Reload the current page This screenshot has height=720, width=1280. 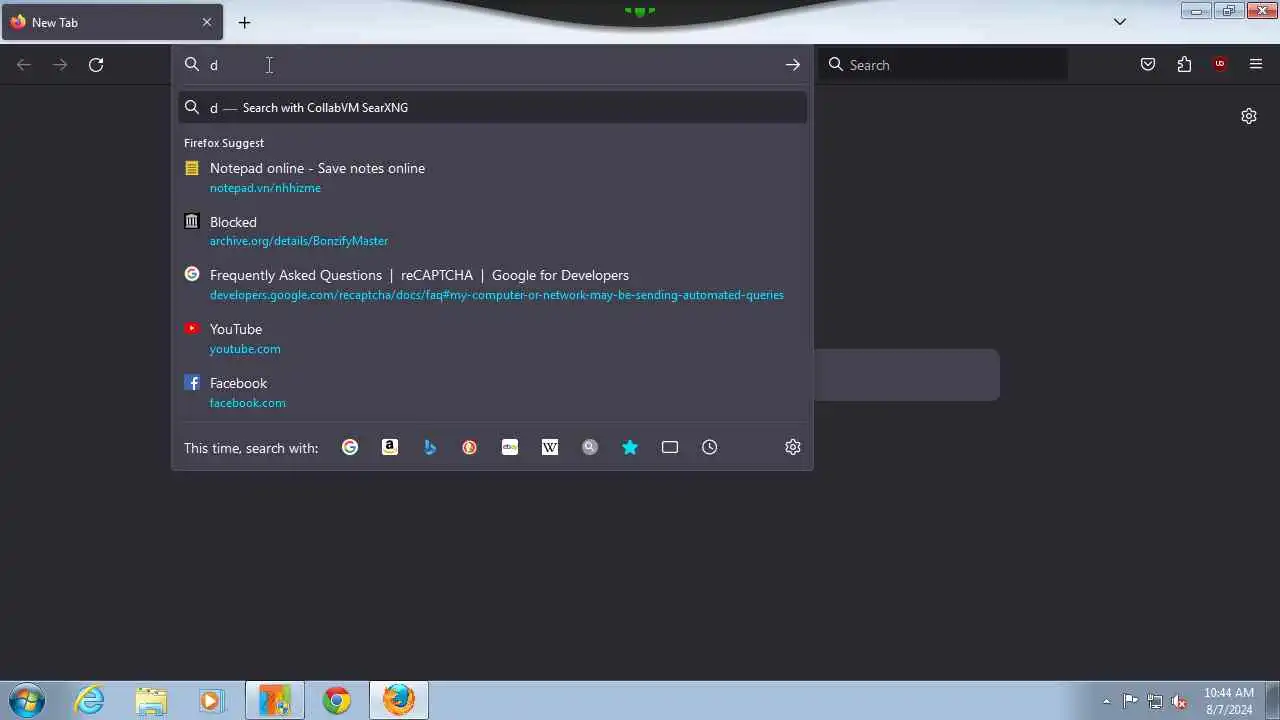click(96, 65)
